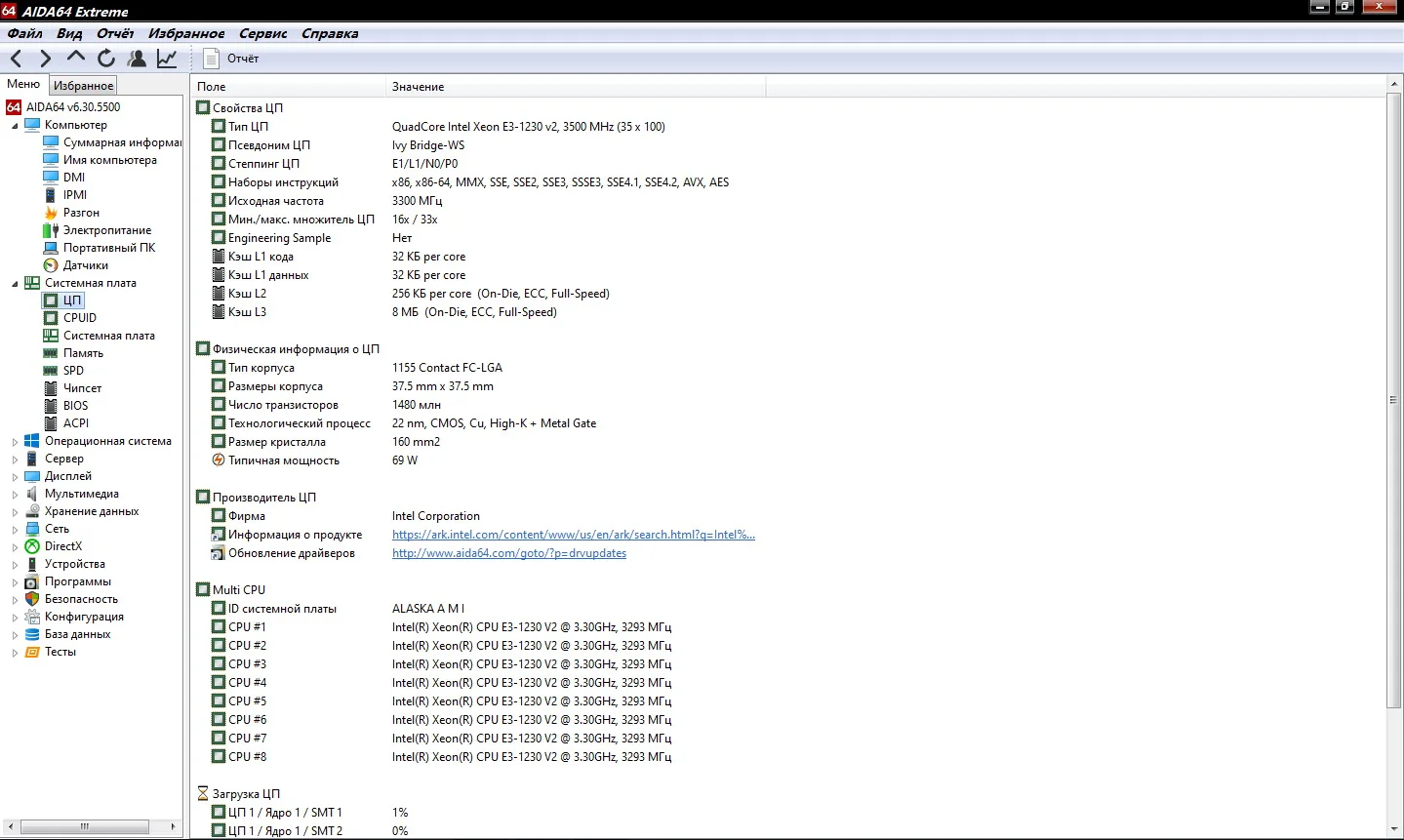Click the Программы icon in tree

point(32,581)
